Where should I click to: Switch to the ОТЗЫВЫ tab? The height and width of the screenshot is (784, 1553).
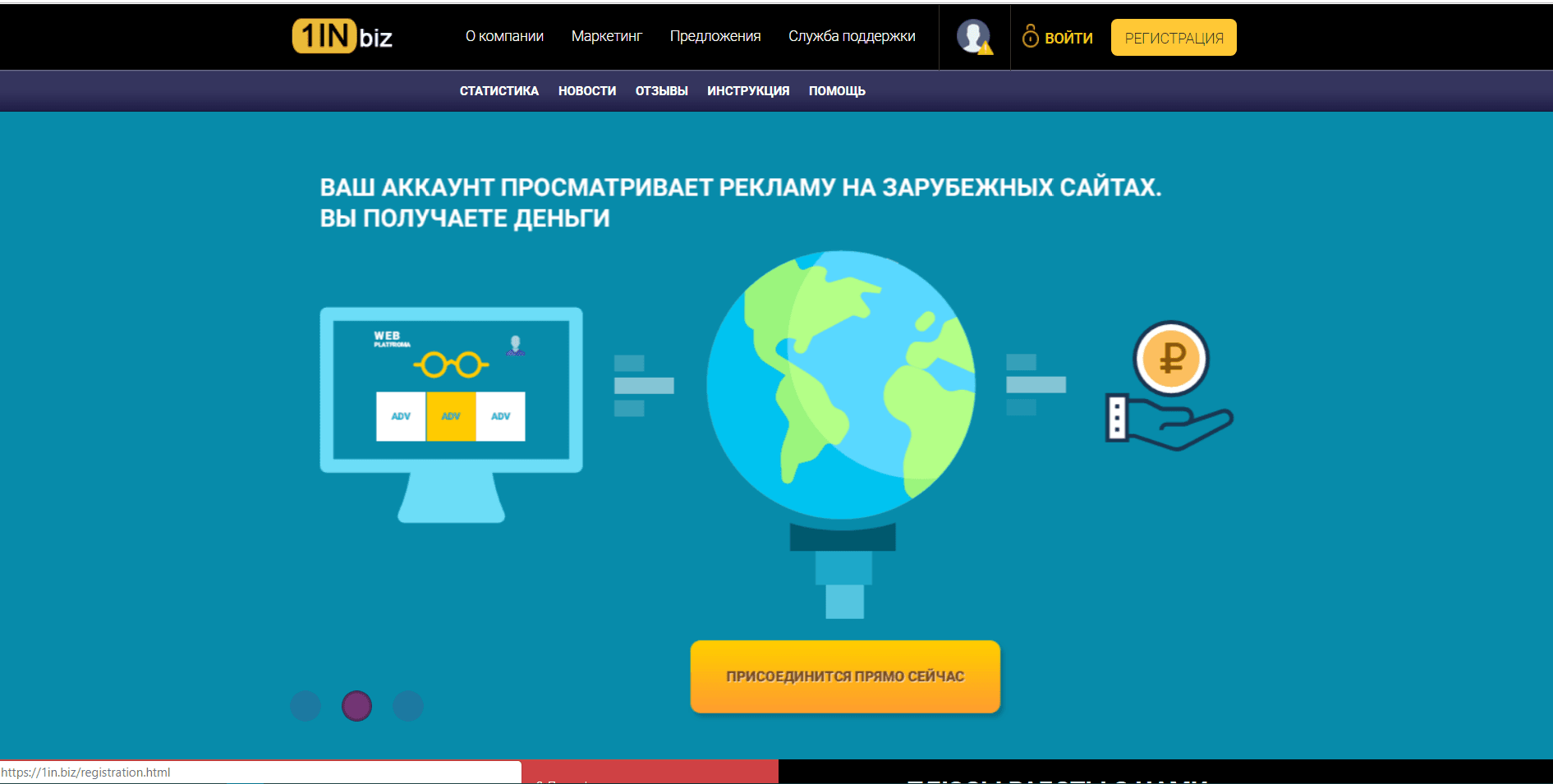662,90
